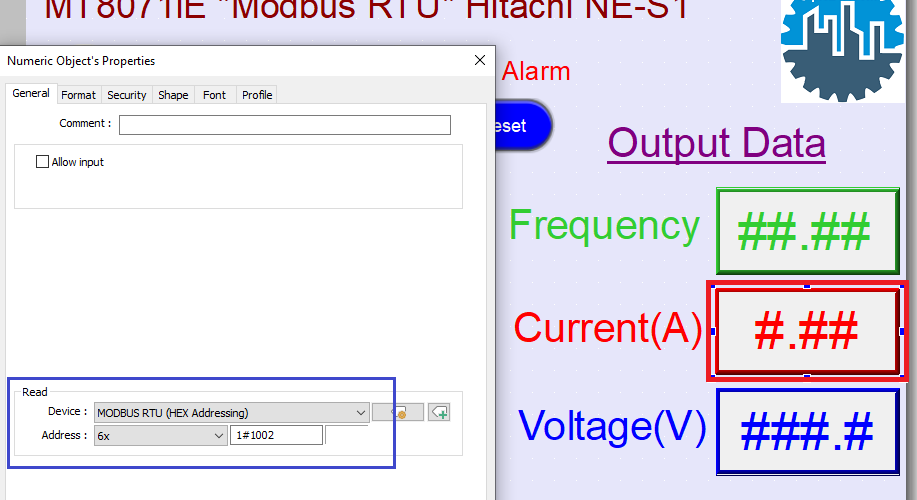The height and width of the screenshot is (500, 917).
Task: Select the blue Voltage ###.# numeric object
Action: pyautogui.click(x=808, y=432)
